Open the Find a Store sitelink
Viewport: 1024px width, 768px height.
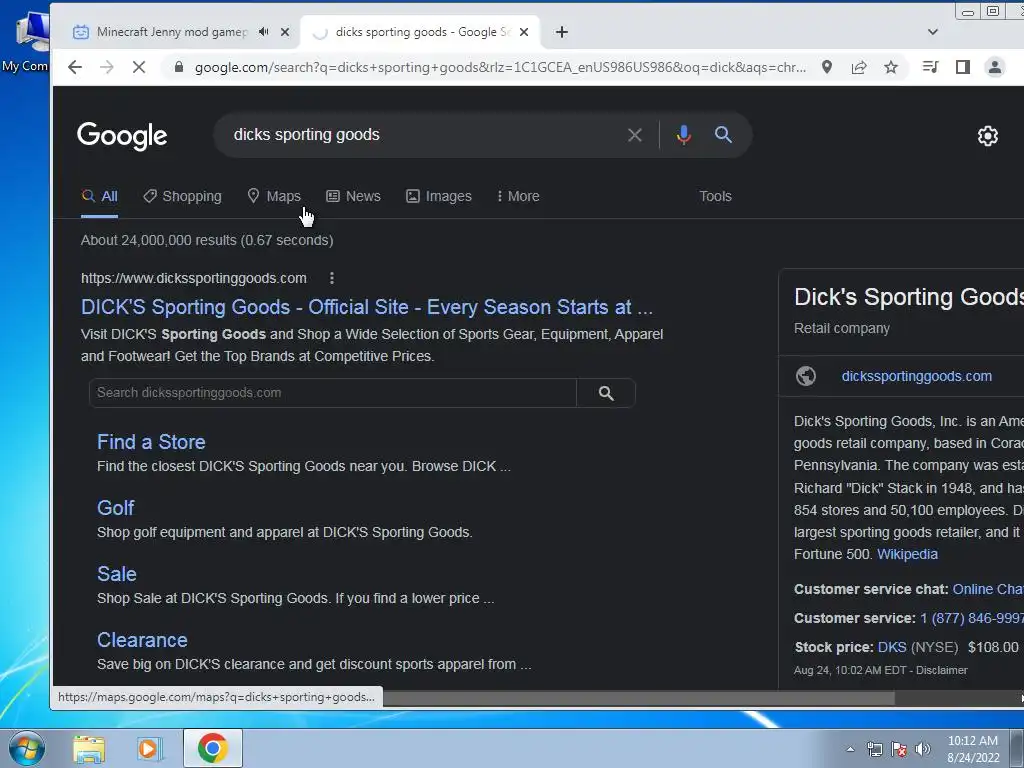coord(151,442)
